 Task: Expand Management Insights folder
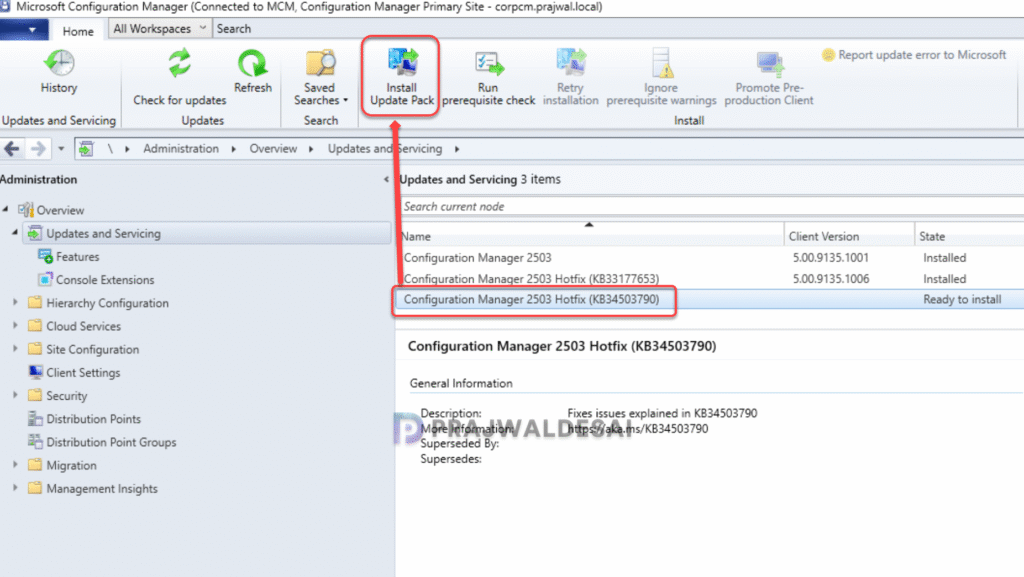point(15,488)
